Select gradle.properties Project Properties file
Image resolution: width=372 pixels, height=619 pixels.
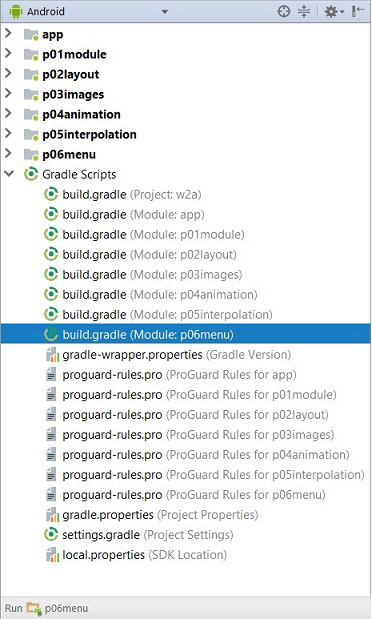160,515
